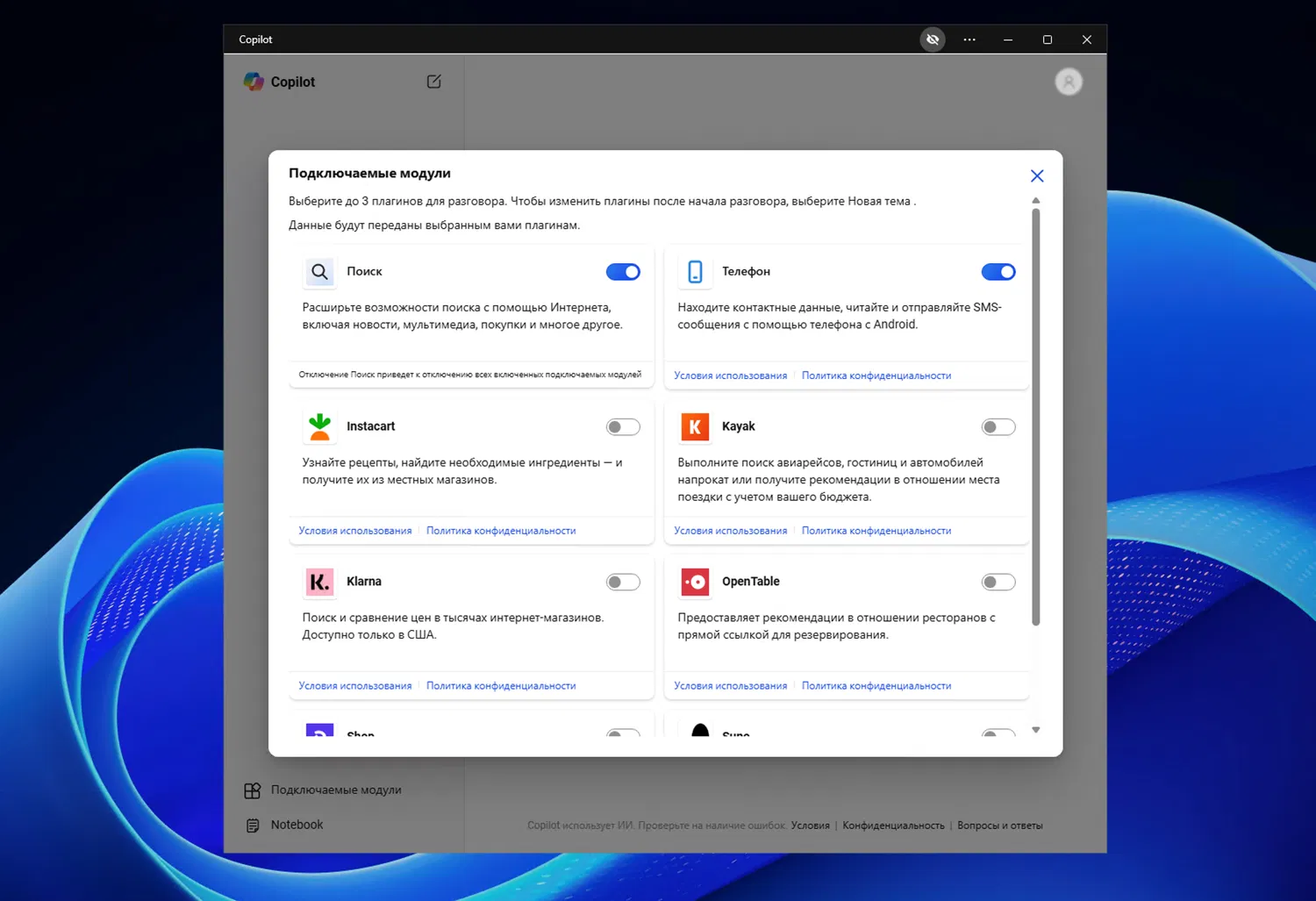1316x901 pixels.
Task: Click the Copilot logo icon in sidebar
Action: coord(254,82)
